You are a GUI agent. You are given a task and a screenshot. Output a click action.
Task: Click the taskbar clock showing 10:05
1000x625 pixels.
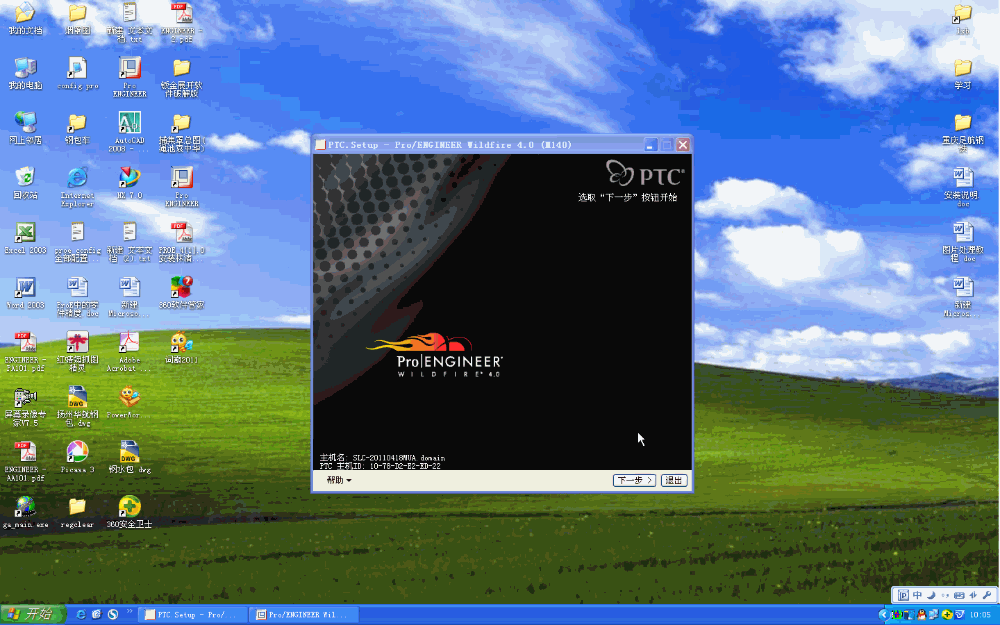tap(980, 615)
